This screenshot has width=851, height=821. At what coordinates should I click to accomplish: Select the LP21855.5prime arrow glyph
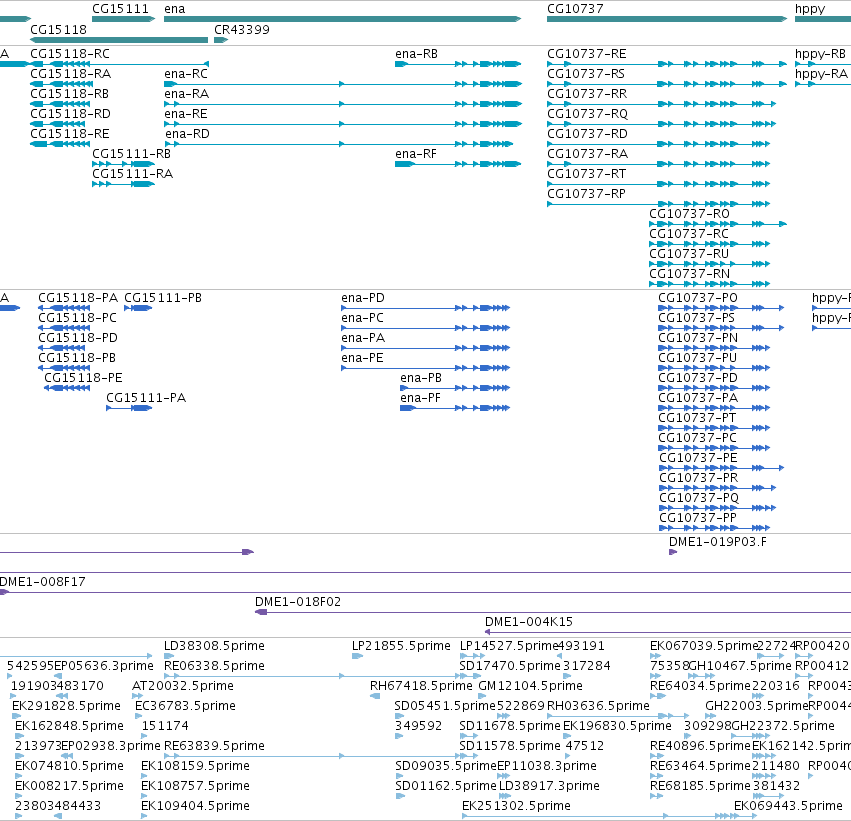[x=357, y=656]
